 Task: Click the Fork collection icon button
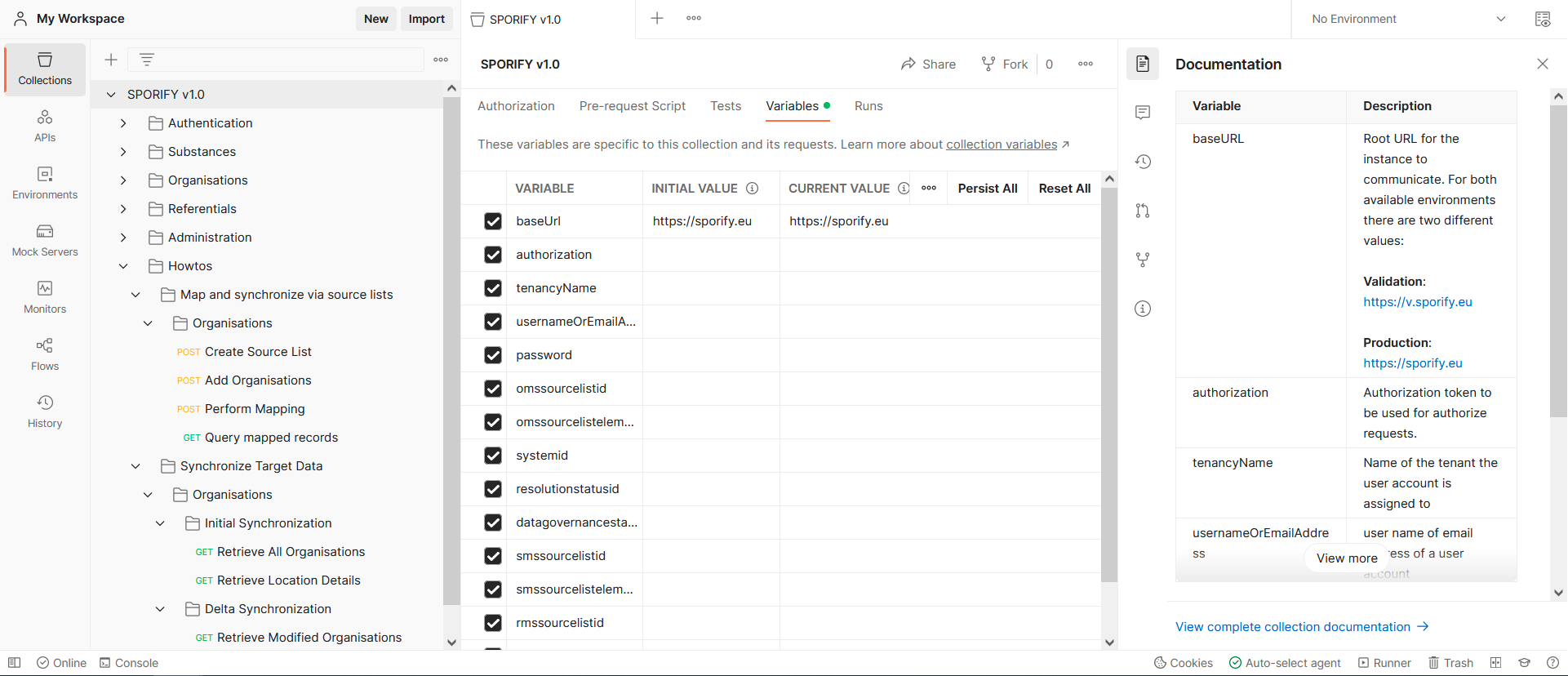click(1004, 64)
